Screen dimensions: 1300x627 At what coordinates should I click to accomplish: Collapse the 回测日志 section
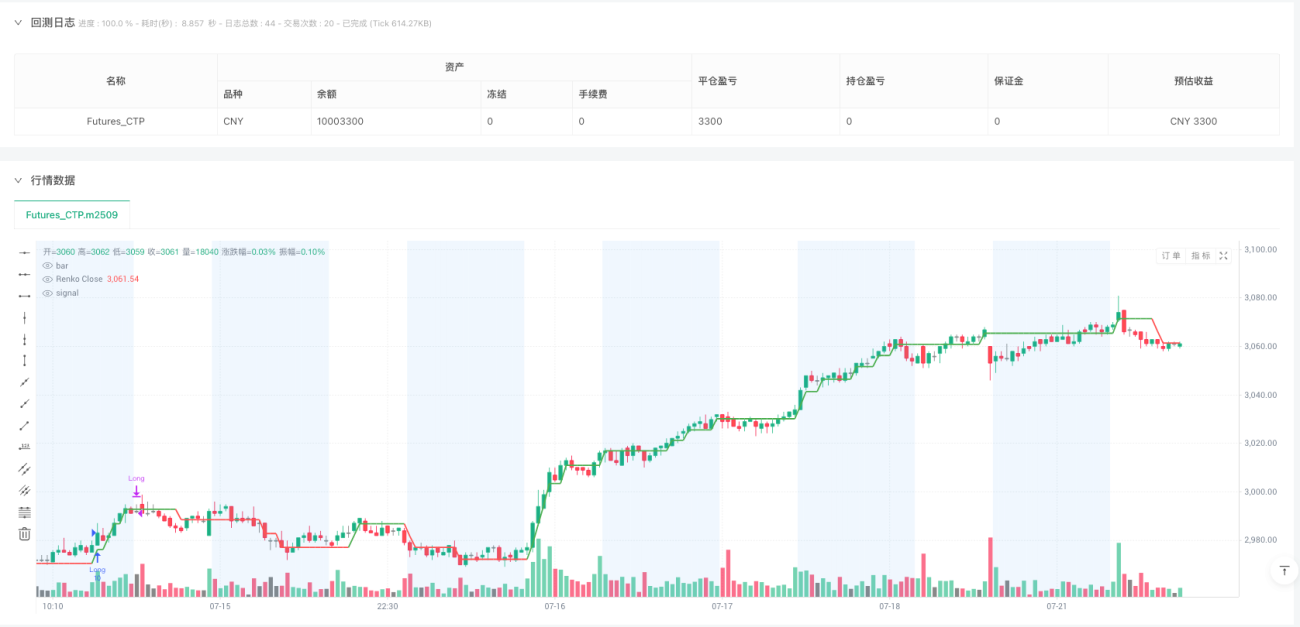17,22
